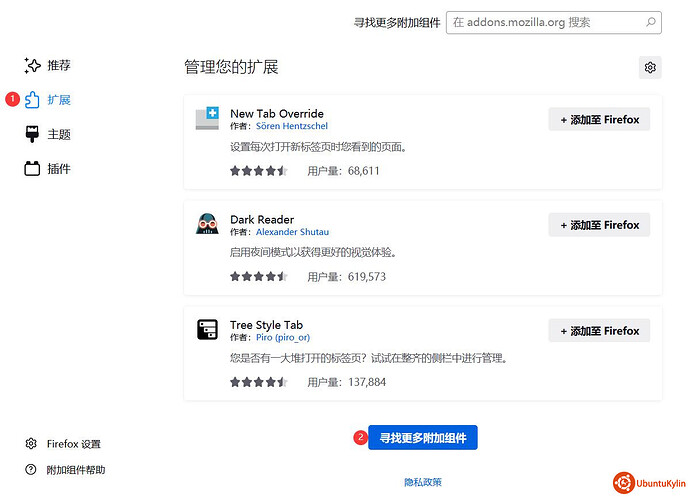Click the star rating of Dark Reader
690x497 pixels.
pos(258,276)
